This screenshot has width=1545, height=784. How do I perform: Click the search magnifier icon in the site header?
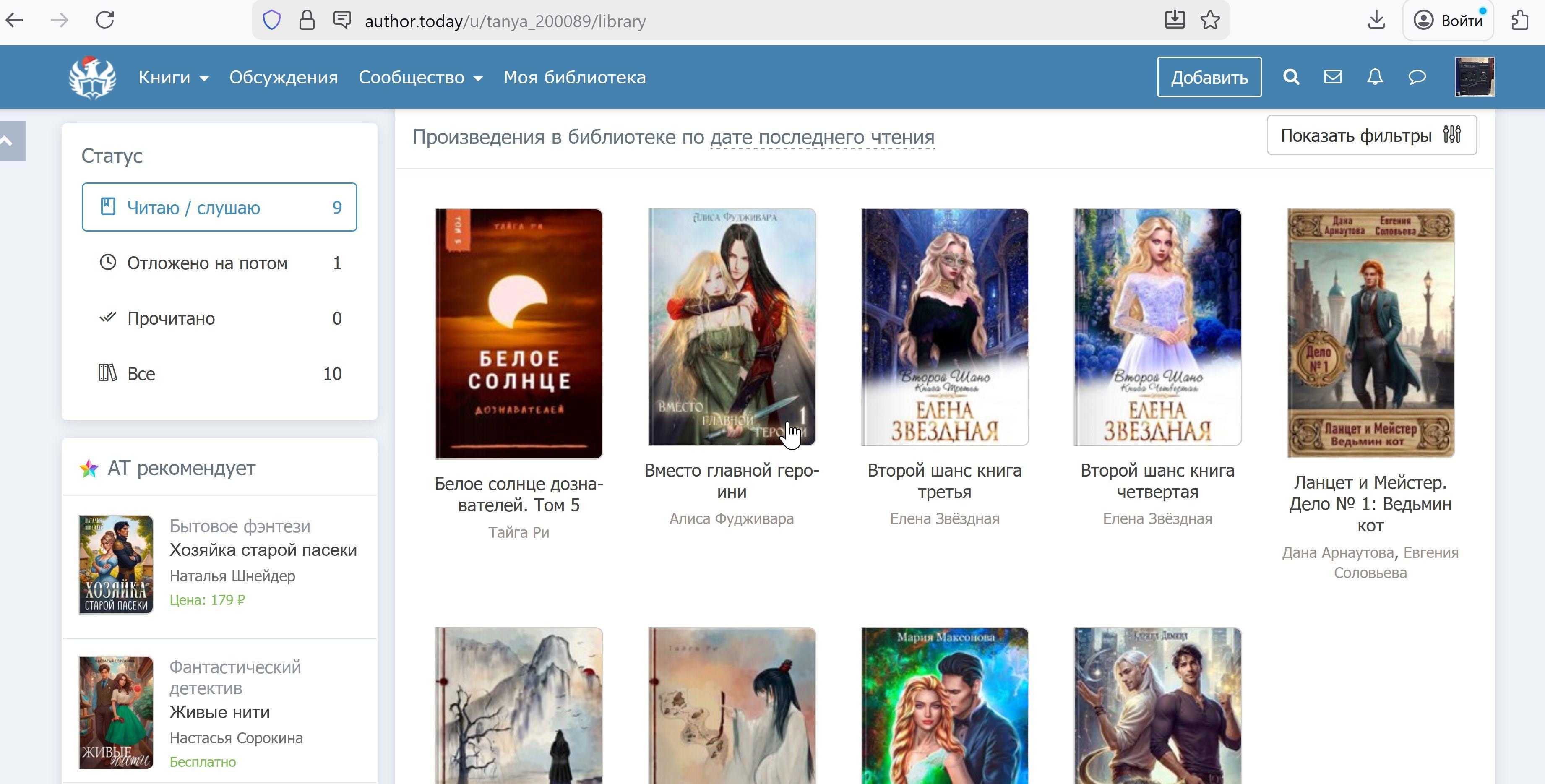tap(1291, 77)
